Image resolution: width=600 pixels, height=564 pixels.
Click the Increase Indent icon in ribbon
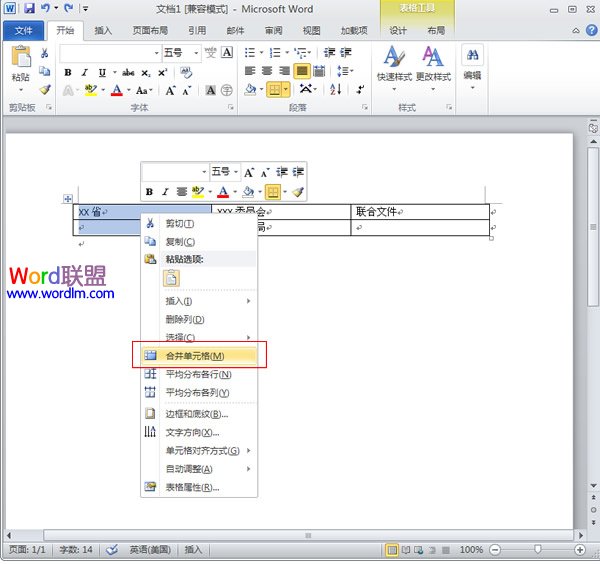coord(346,52)
